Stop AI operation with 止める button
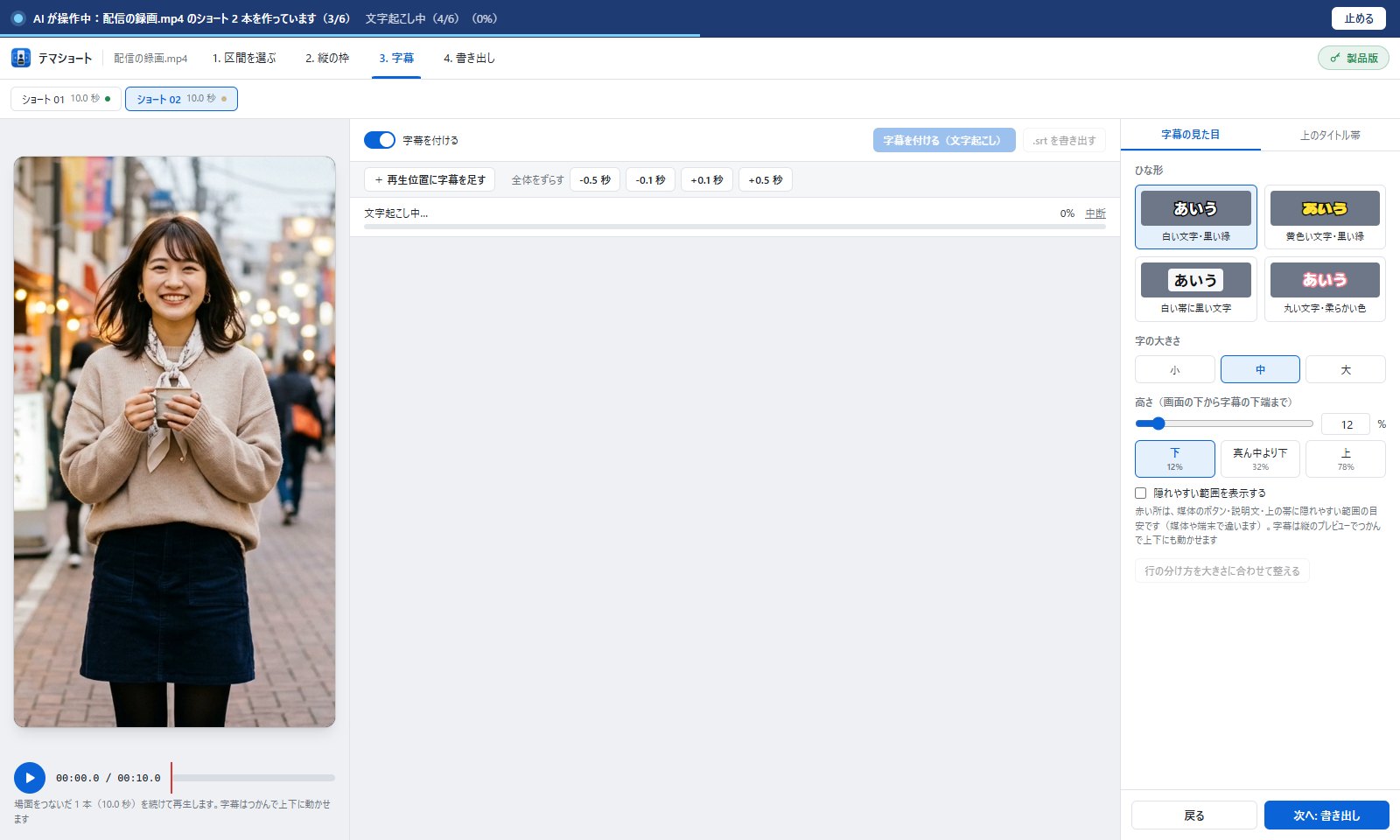The height and width of the screenshot is (840, 1400). click(1359, 18)
